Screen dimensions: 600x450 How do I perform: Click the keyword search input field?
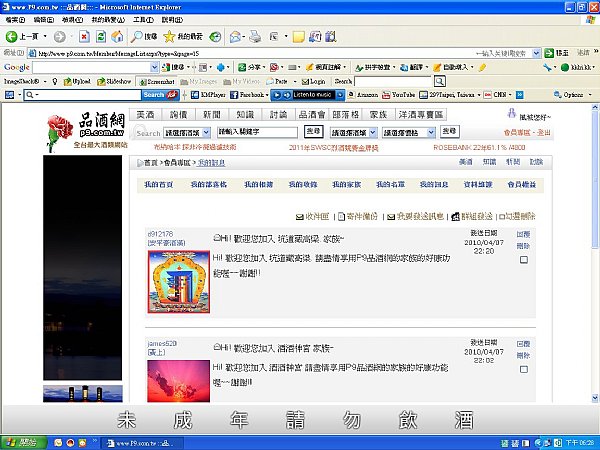click(x=257, y=132)
